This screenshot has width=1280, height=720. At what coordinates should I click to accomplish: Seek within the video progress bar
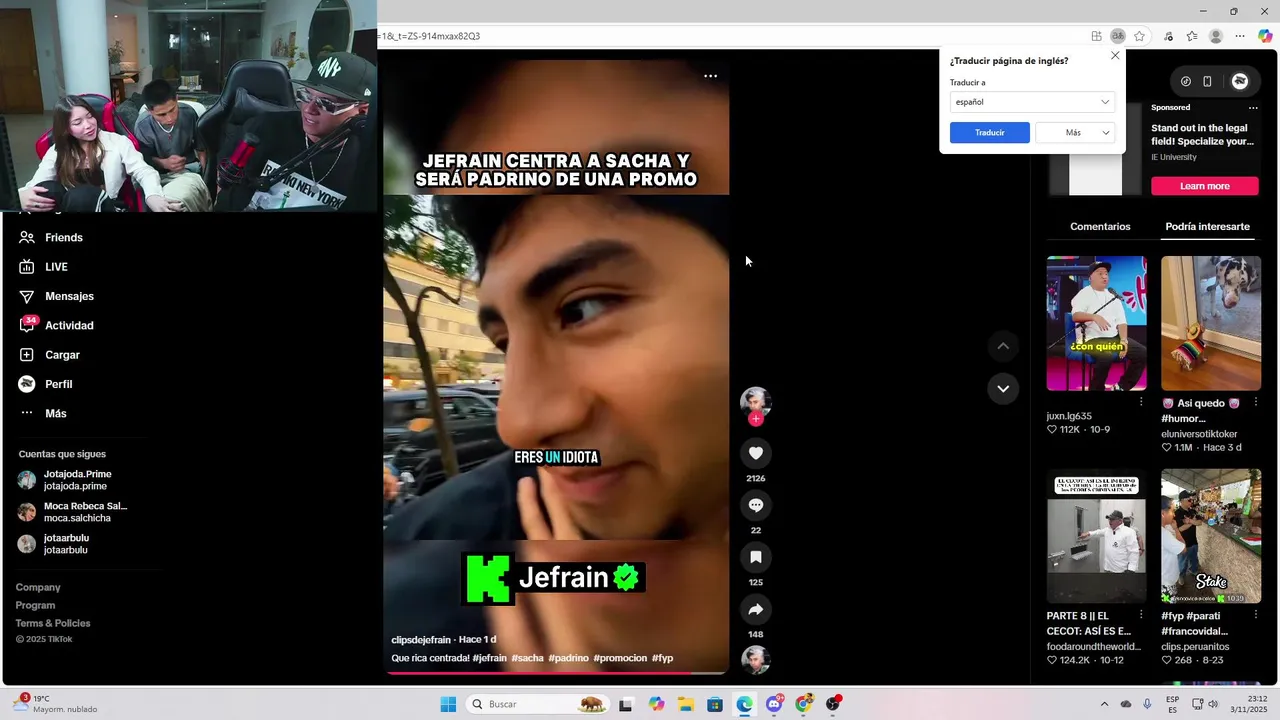(x=556, y=673)
